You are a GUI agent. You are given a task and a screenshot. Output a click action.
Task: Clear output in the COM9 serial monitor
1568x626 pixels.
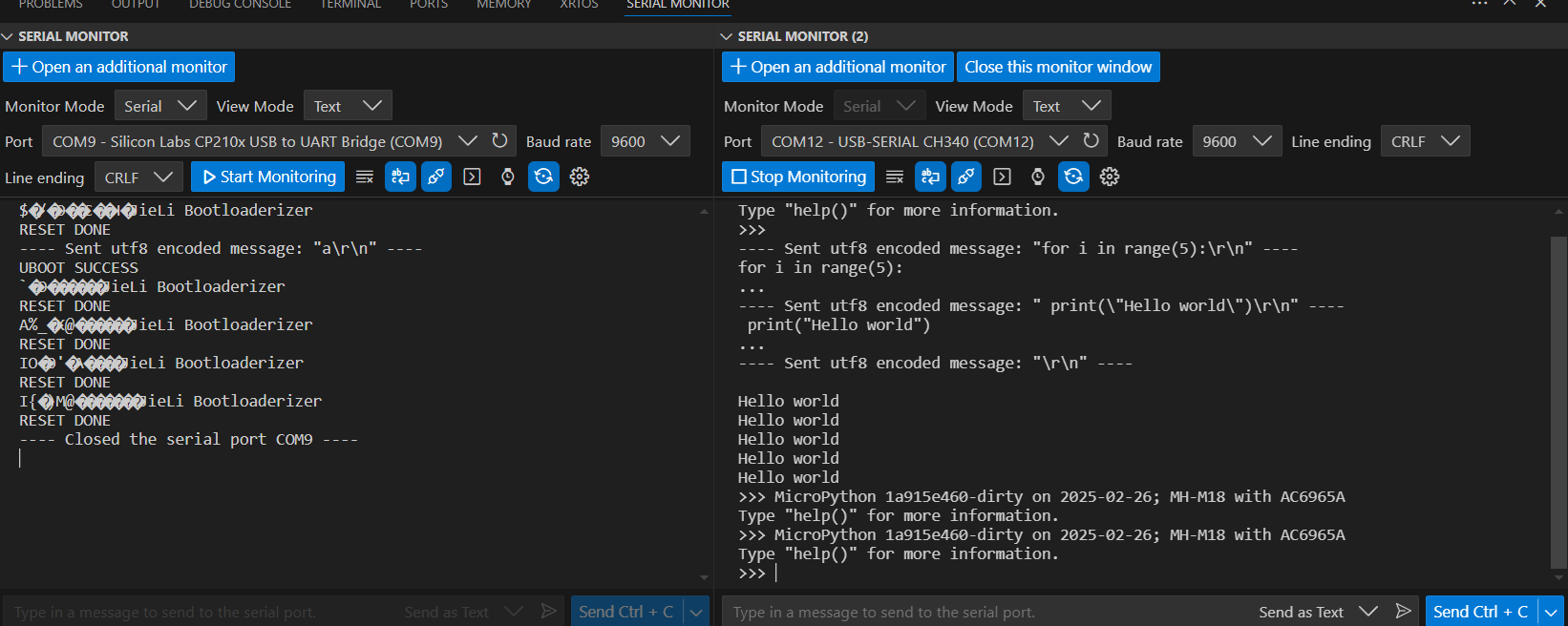[x=364, y=177]
